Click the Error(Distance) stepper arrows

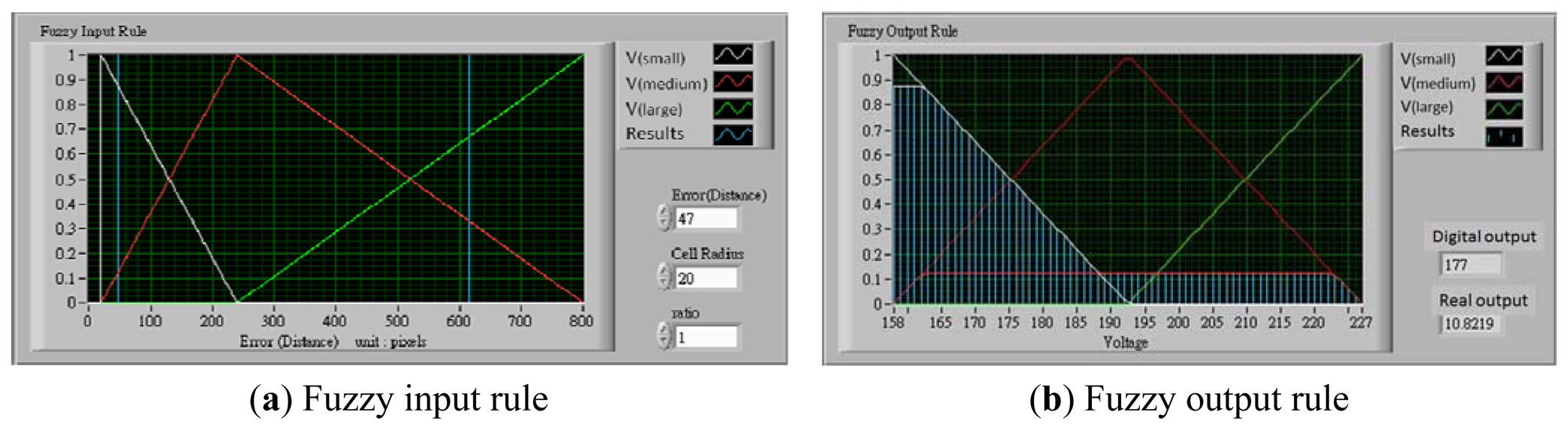(664, 218)
